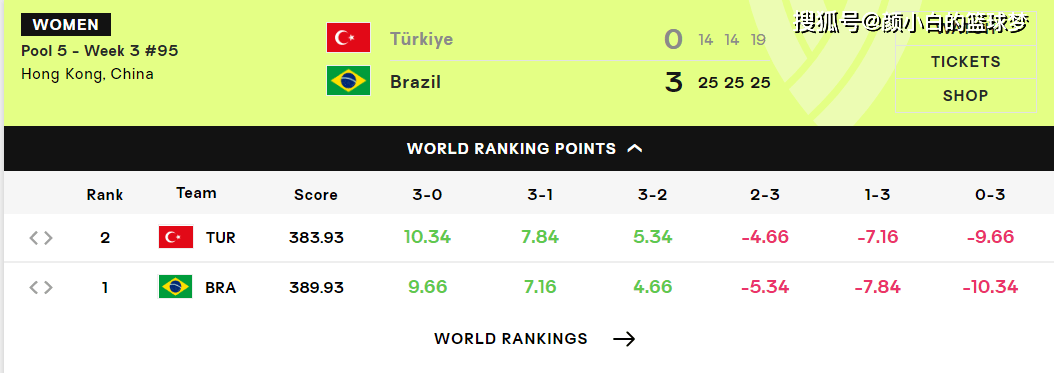Select the TUR team abbreviation in table

click(220, 238)
